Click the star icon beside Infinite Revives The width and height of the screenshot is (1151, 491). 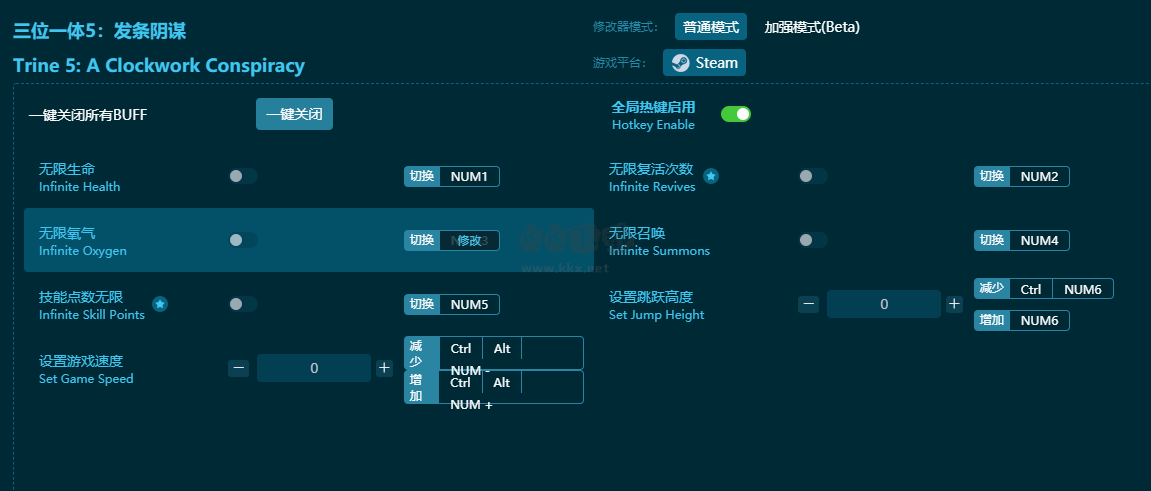coord(711,176)
